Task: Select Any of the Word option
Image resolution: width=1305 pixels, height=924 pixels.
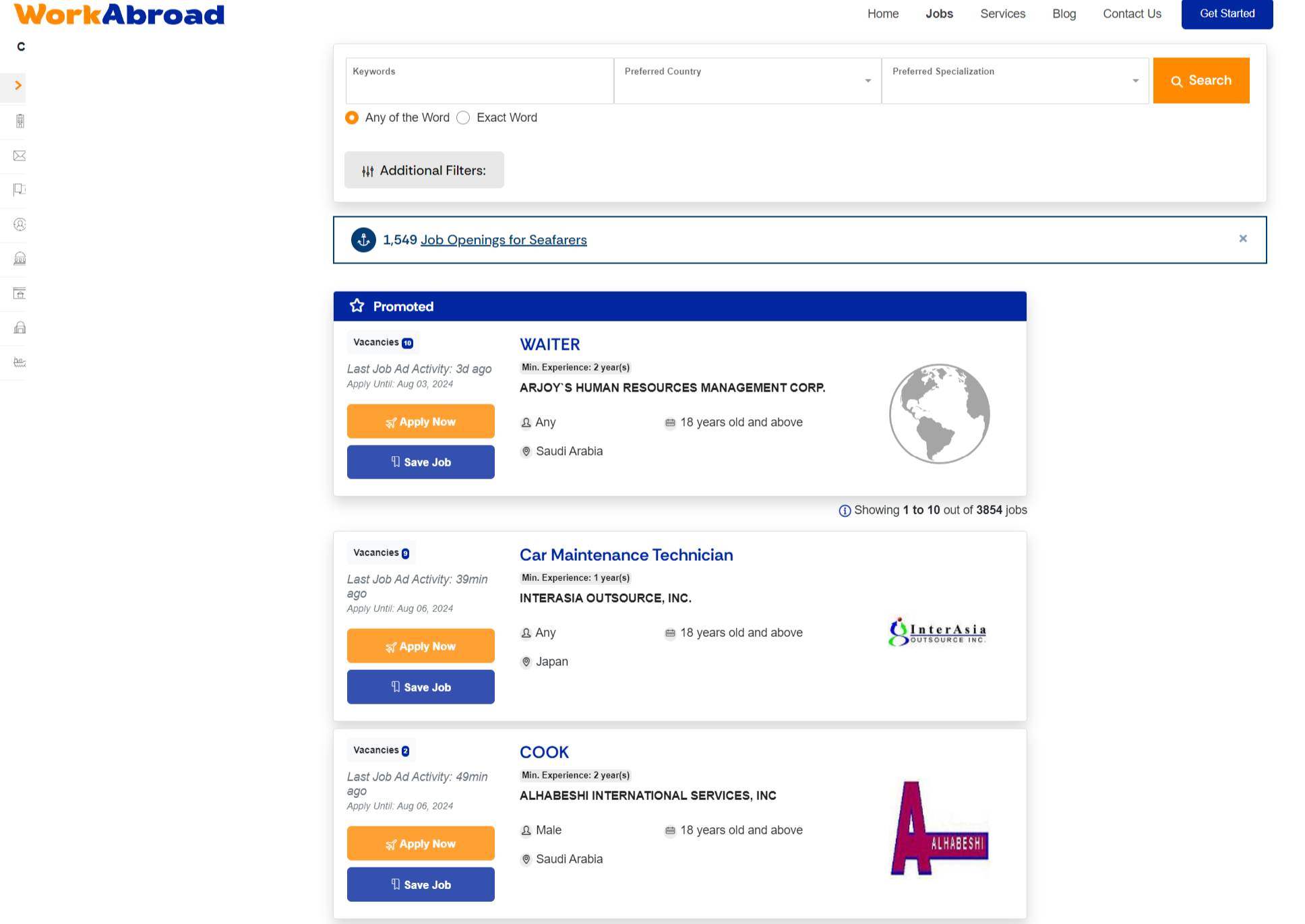Action: click(x=352, y=118)
